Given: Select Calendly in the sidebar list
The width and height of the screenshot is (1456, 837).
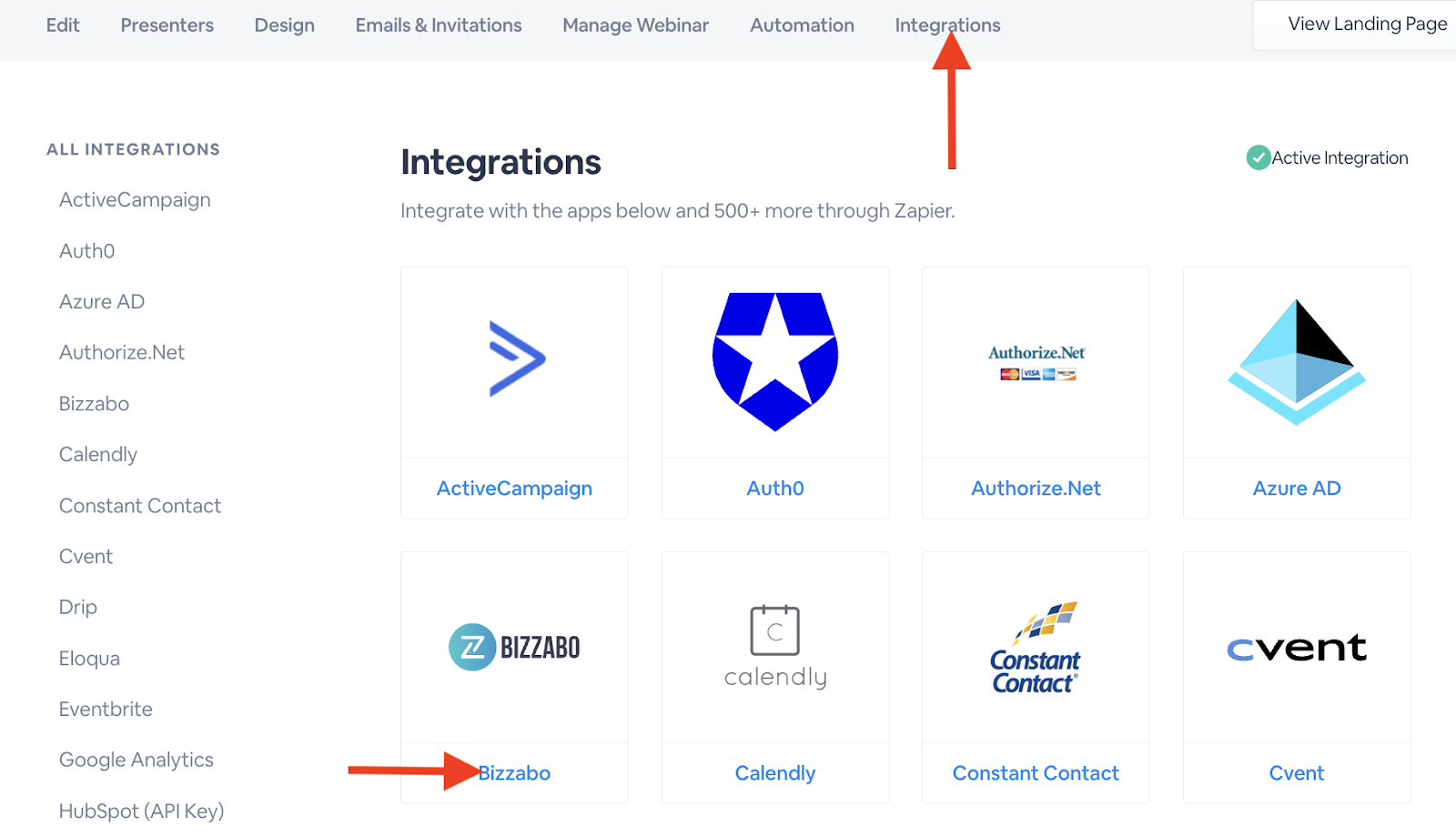Looking at the screenshot, I should [98, 455].
